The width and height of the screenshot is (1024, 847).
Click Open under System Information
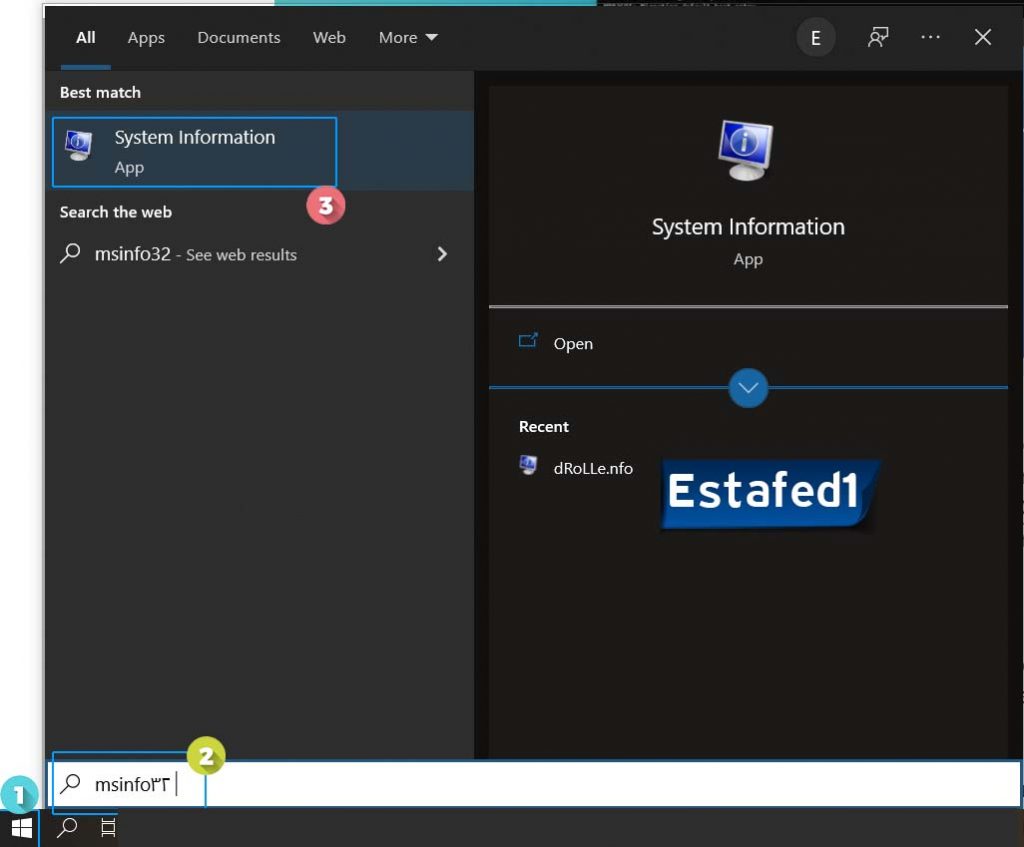[x=573, y=343]
